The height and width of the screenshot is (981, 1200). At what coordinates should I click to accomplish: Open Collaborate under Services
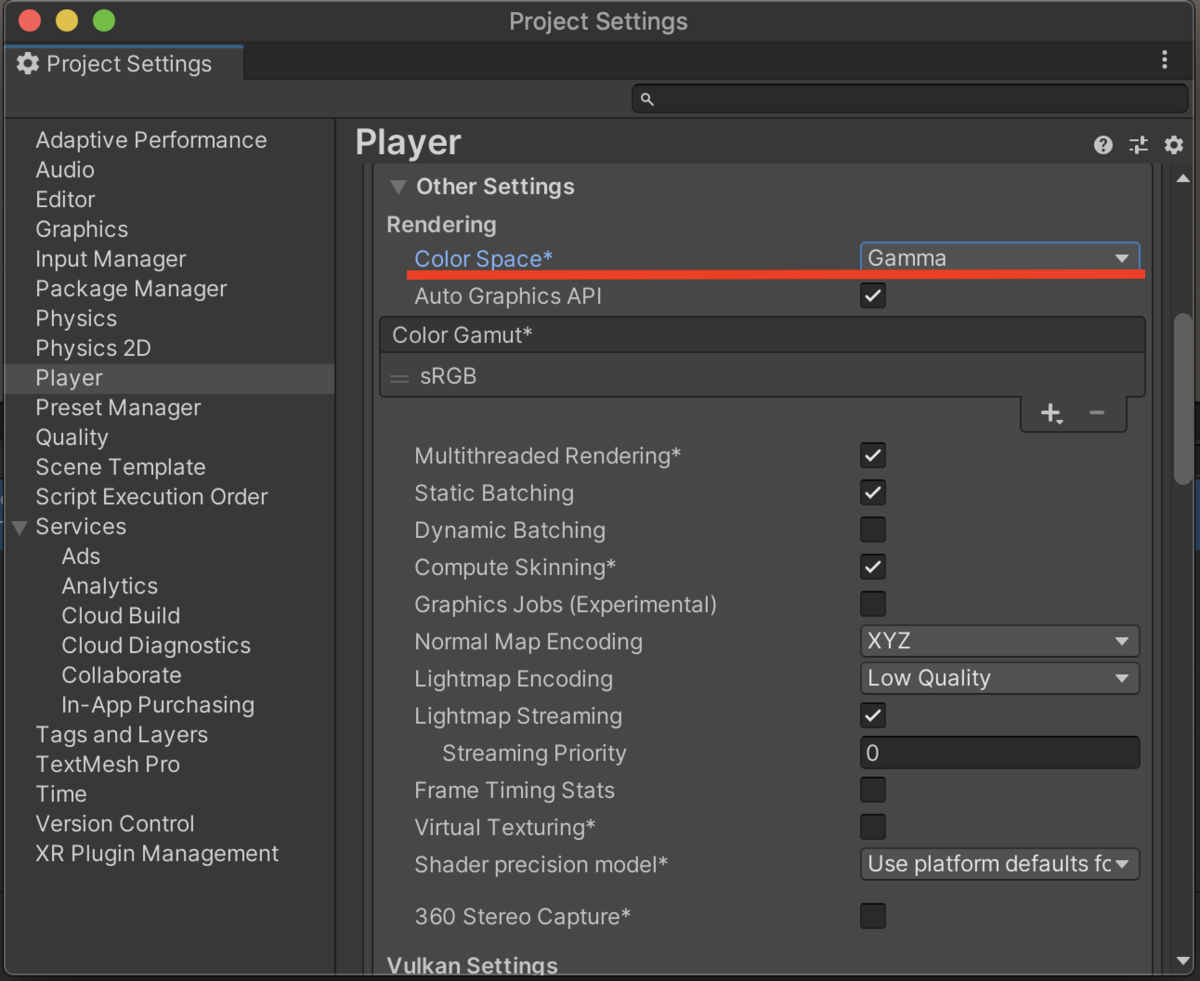click(x=122, y=675)
